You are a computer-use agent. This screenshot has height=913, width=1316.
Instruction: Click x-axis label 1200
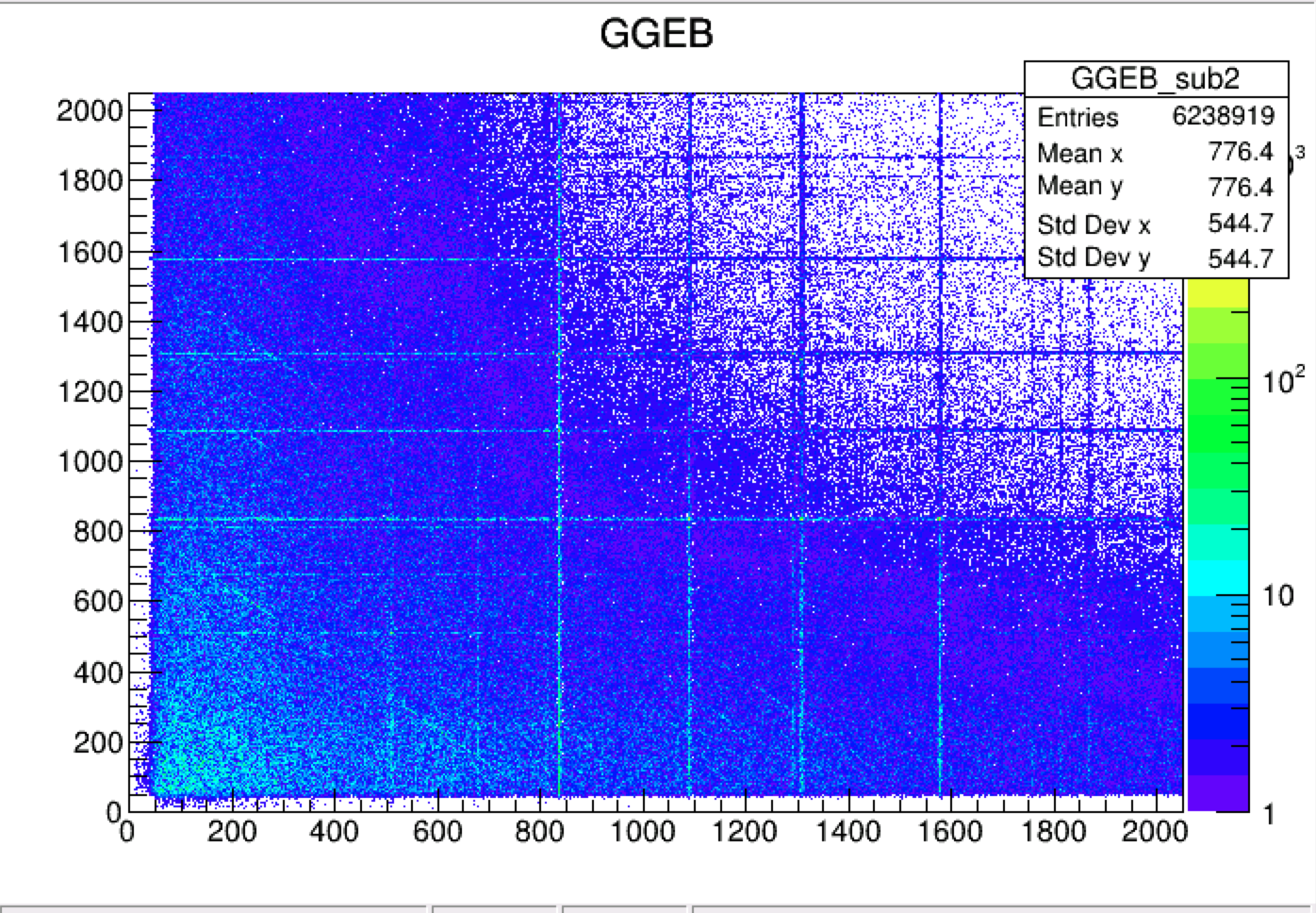[x=746, y=833]
